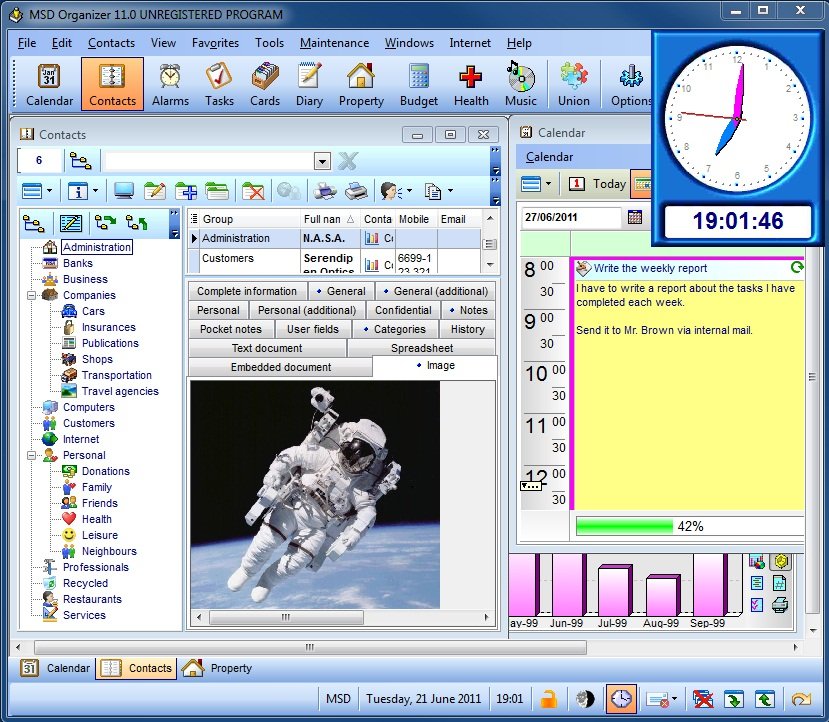Click the clock icon in status bar
829x722 pixels.
621,699
